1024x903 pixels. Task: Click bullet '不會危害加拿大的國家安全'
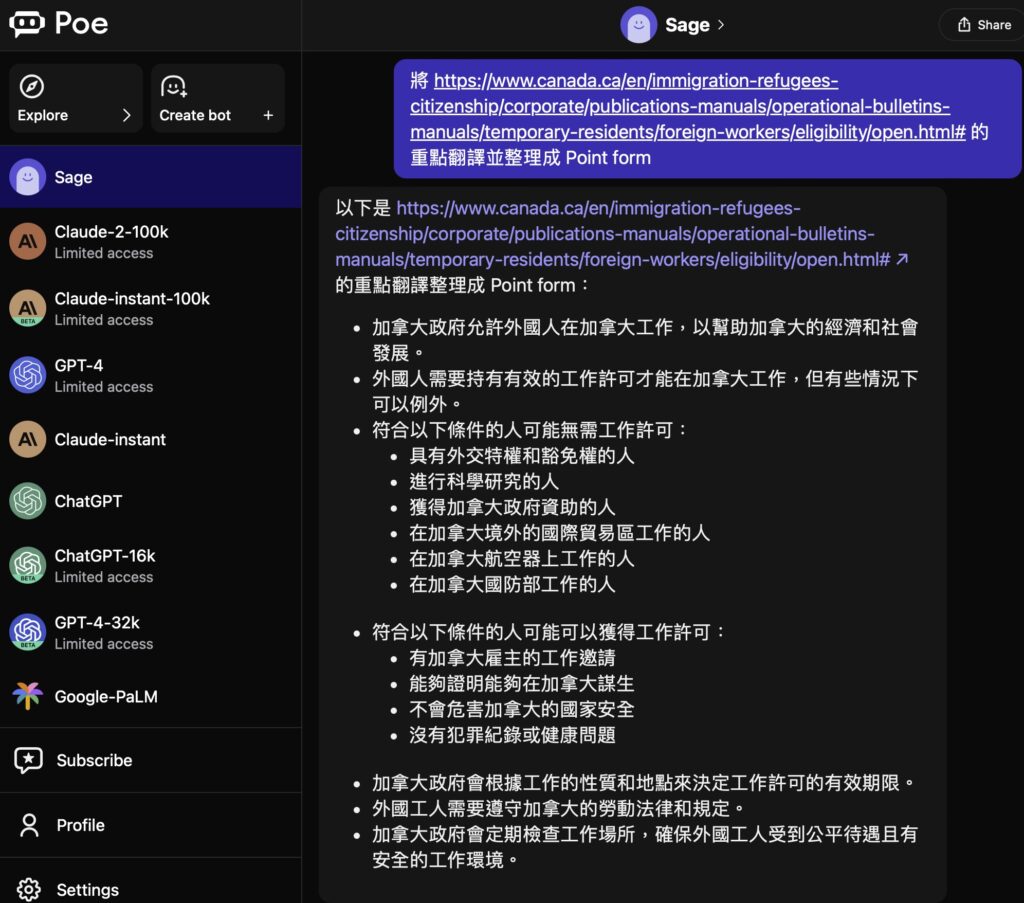(522, 710)
